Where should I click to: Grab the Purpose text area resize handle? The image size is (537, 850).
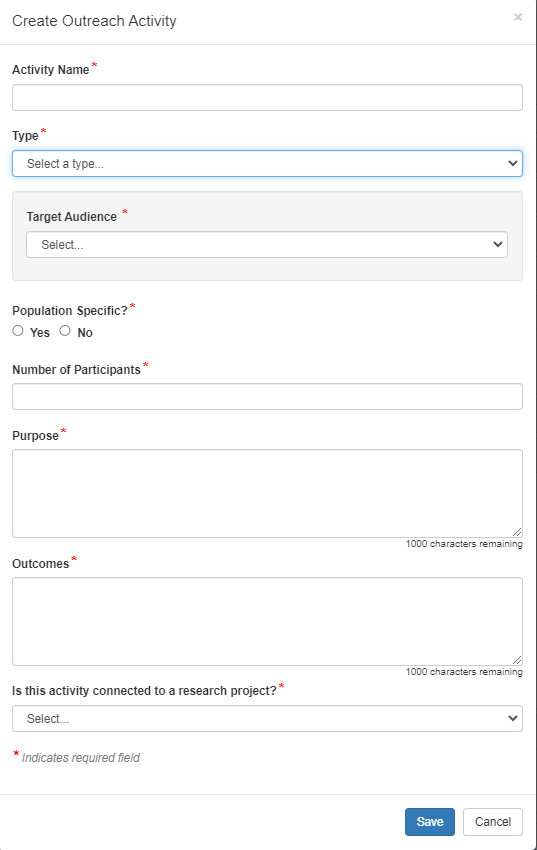(x=517, y=532)
